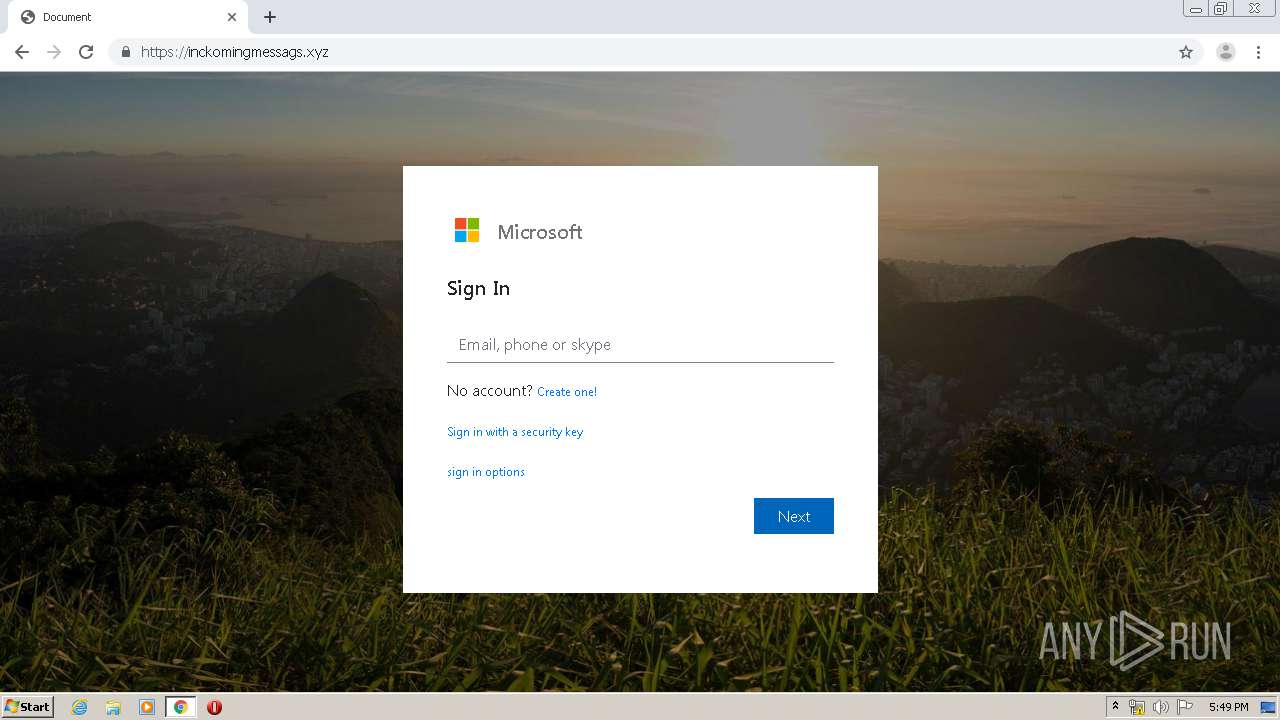Restore down the Chrome window

(1221, 9)
